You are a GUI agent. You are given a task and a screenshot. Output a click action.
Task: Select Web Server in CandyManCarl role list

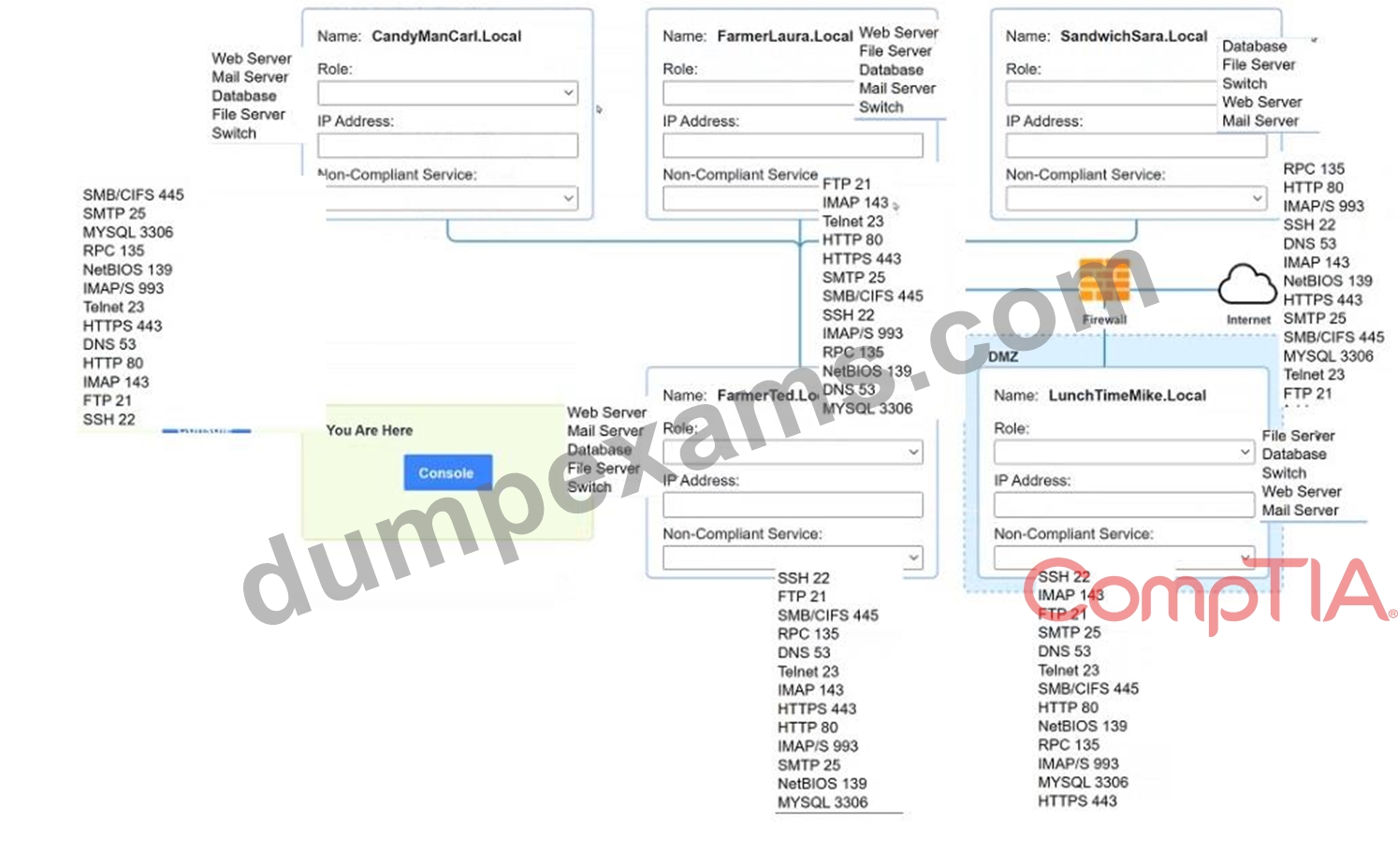pyautogui.click(x=251, y=58)
